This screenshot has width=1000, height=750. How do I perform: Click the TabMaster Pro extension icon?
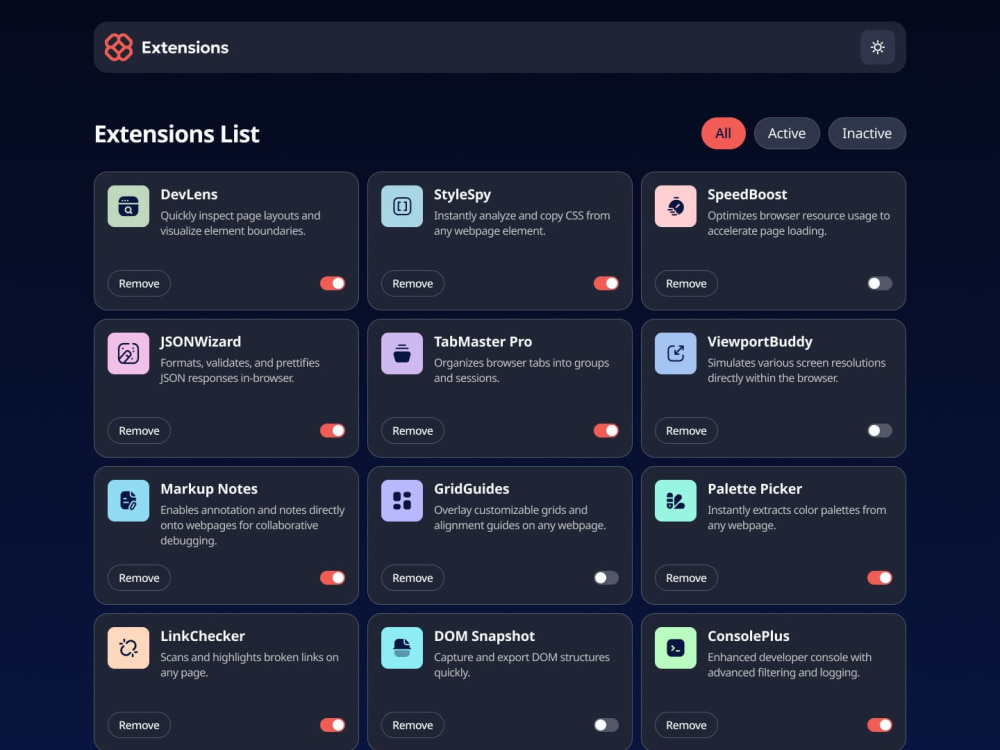402,353
